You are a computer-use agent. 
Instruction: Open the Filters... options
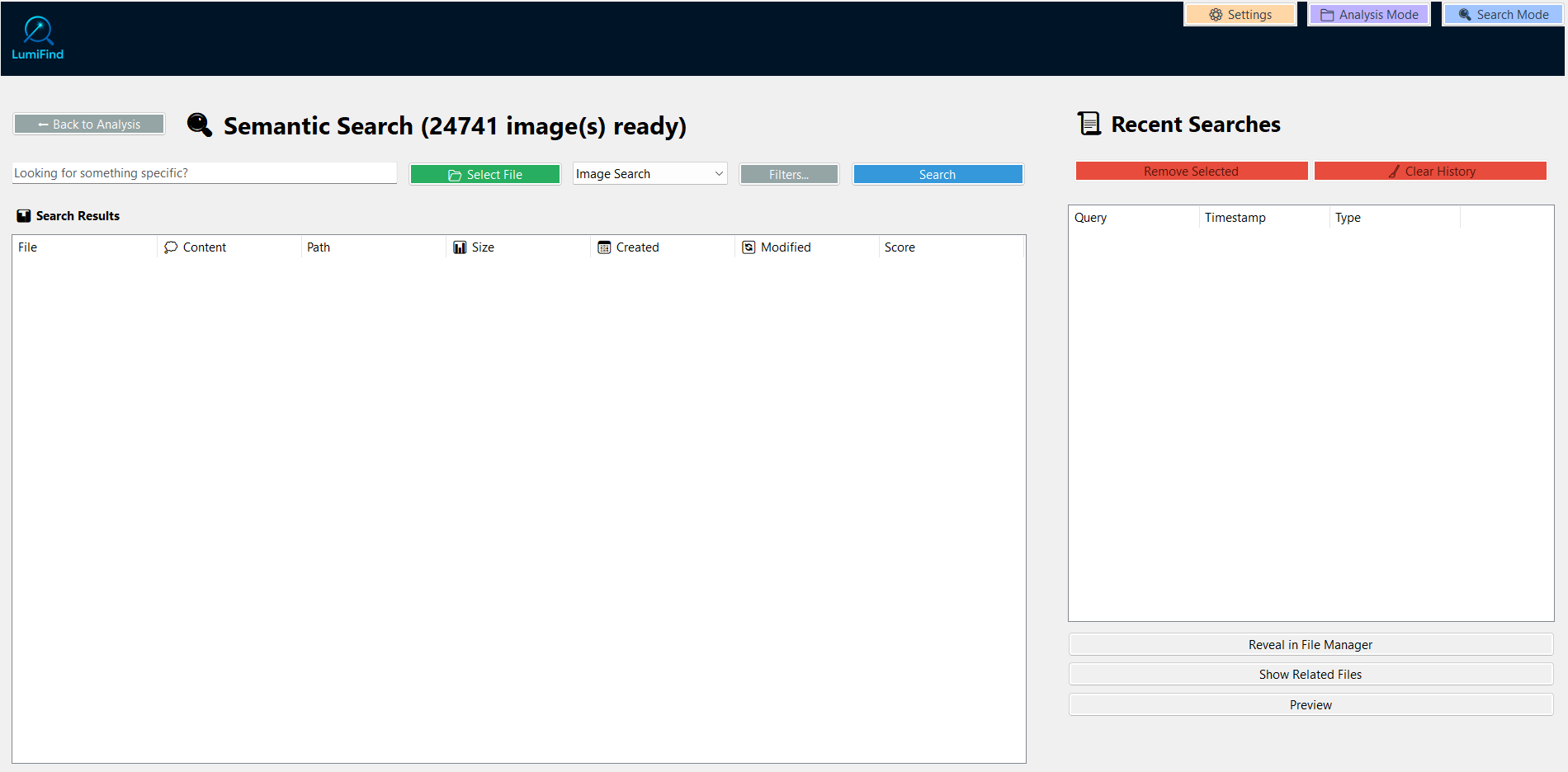[789, 175]
